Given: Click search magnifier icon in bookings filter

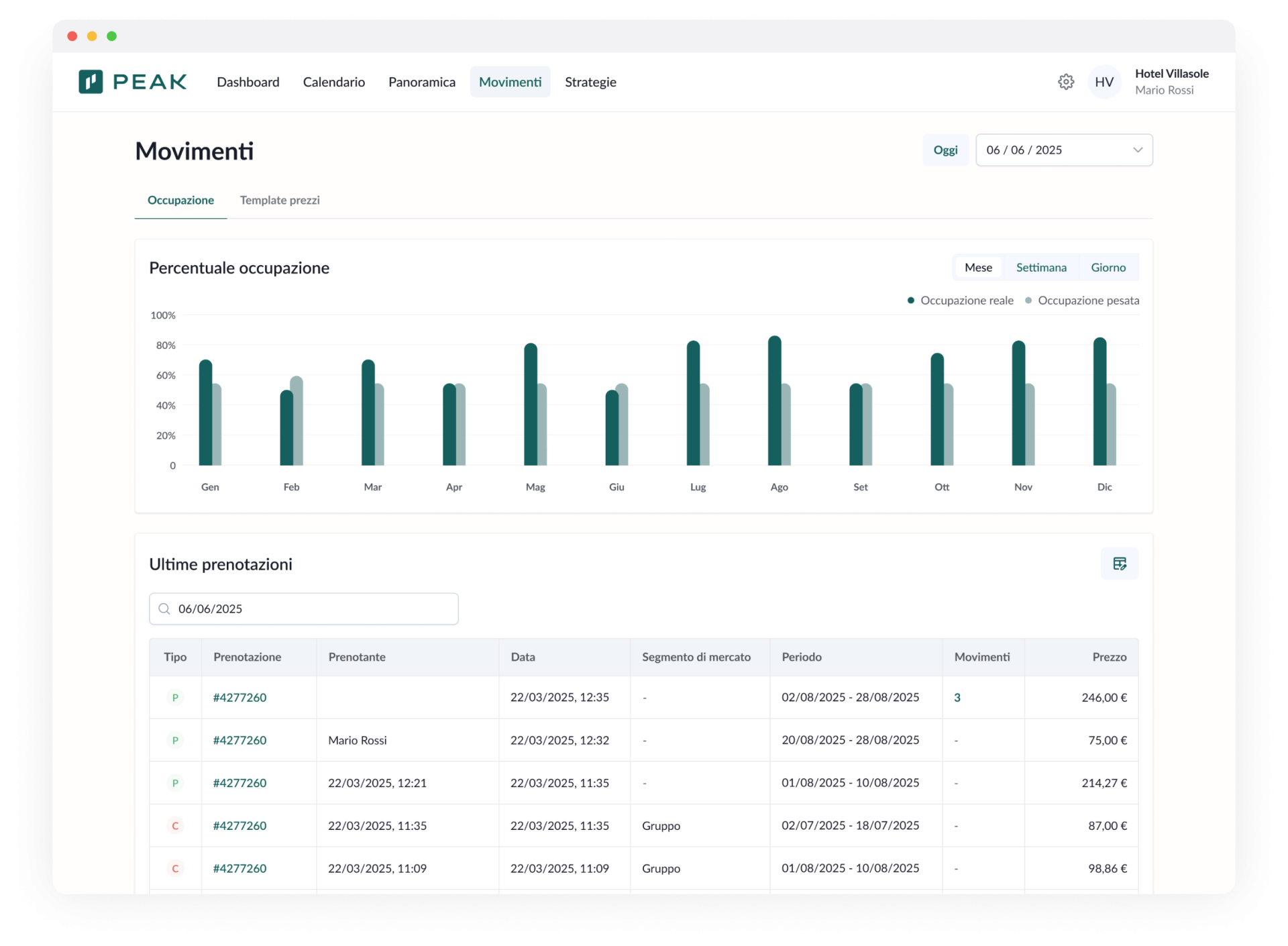Looking at the screenshot, I should click(164, 609).
